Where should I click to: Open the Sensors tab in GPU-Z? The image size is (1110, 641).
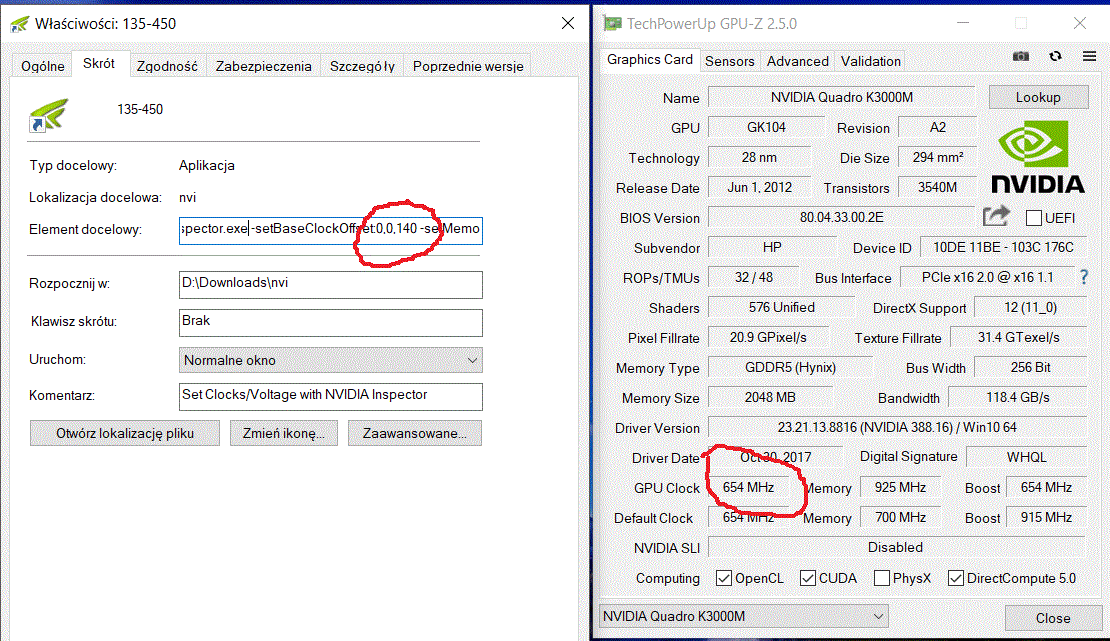(729, 62)
